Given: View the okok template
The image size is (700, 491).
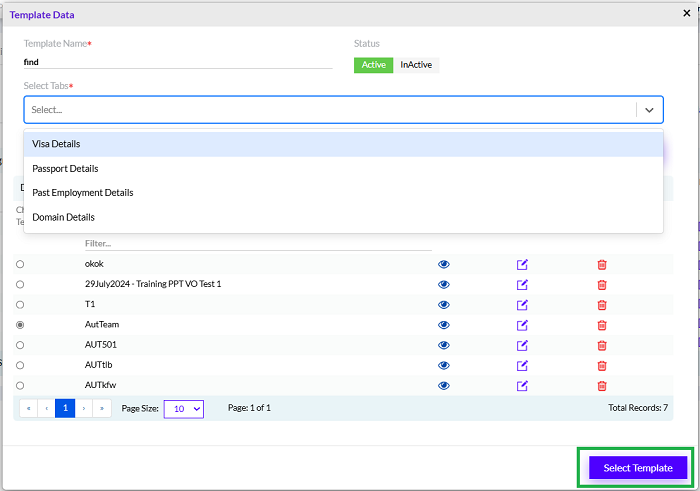Looking at the screenshot, I should click(x=443, y=264).
